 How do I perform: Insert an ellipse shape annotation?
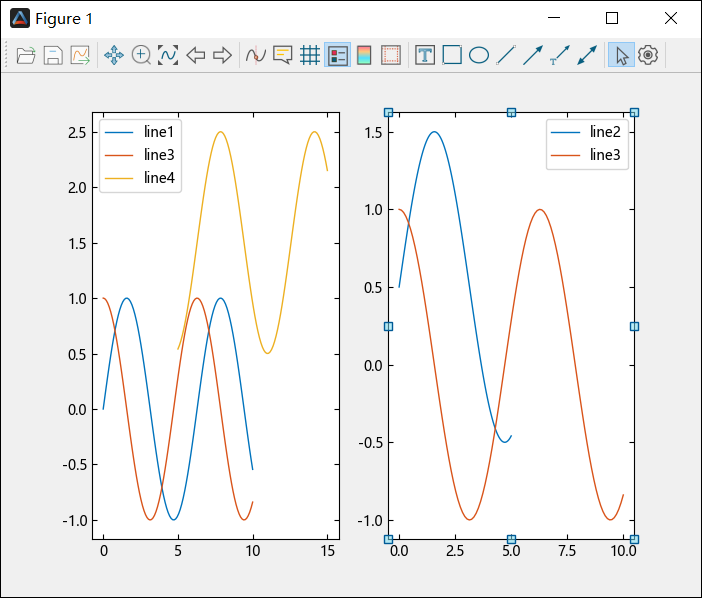(x=479, y=55)
